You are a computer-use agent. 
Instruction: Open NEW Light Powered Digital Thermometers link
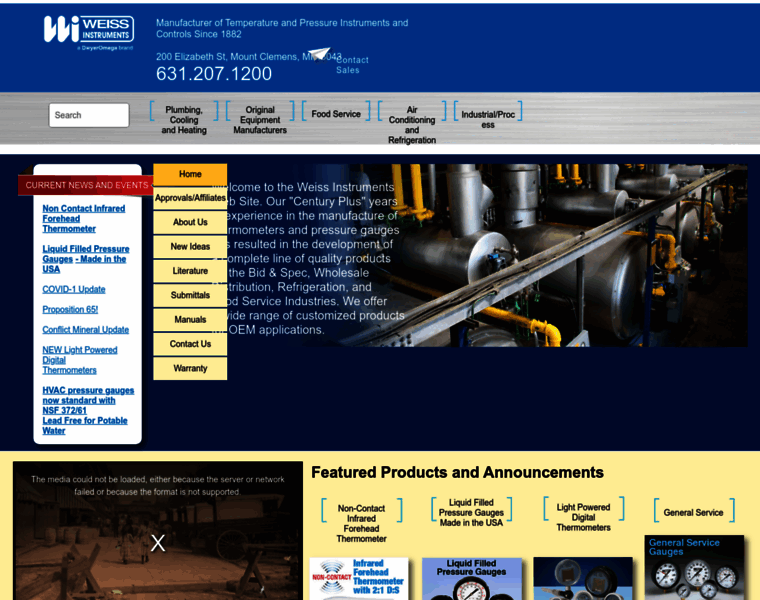click(x=79, y=360)
